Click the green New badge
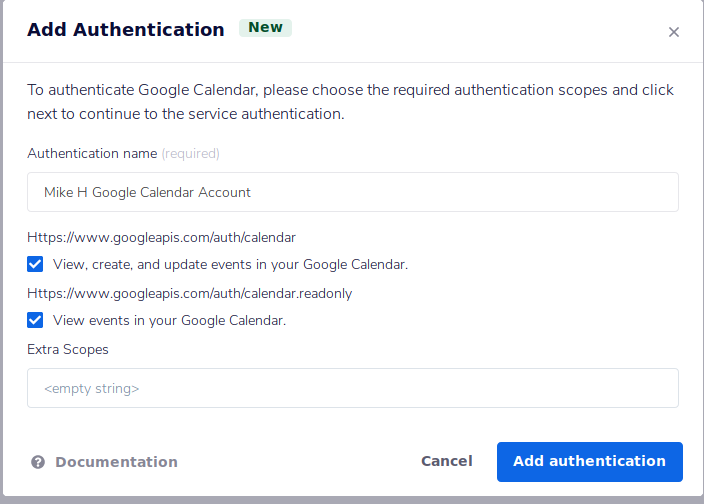704x504 pixels. click(265, 28)
